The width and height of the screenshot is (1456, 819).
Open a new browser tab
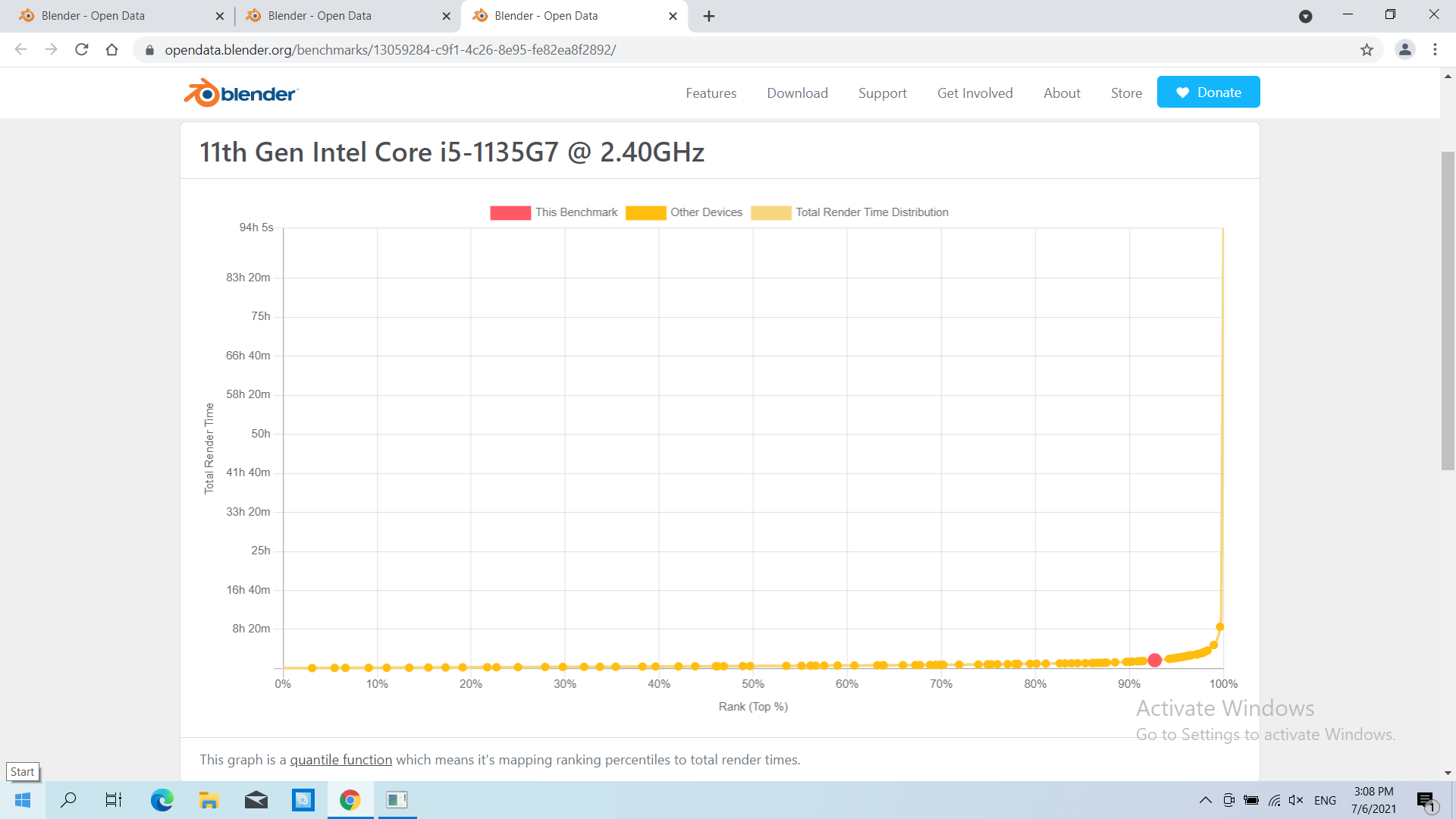pos(709,16)
